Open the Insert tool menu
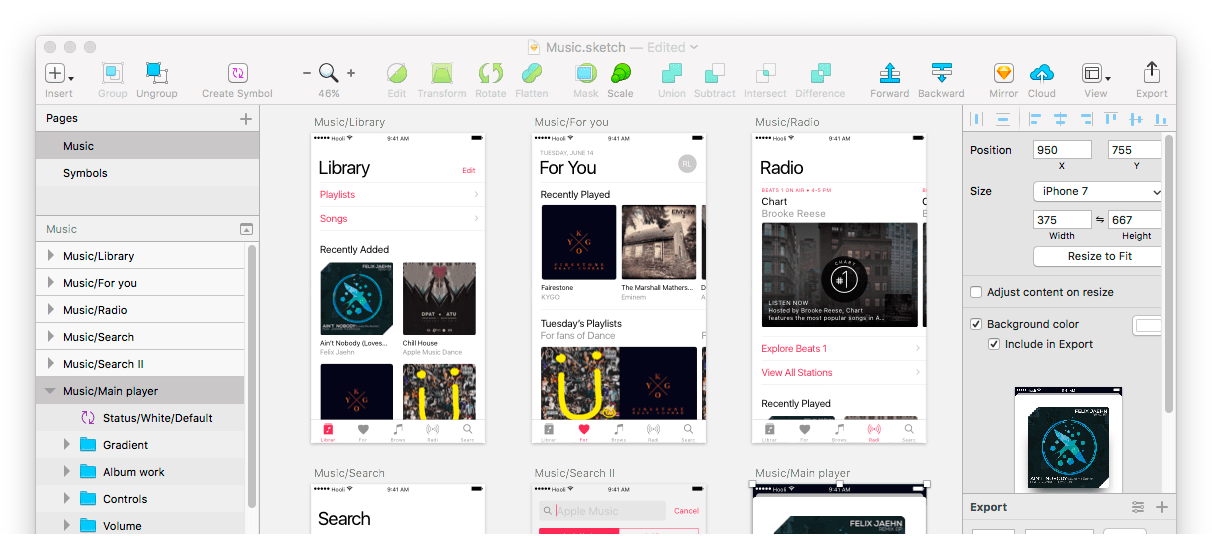The height and width of the screenshot is (536, 1212). [x=58, y=73]
